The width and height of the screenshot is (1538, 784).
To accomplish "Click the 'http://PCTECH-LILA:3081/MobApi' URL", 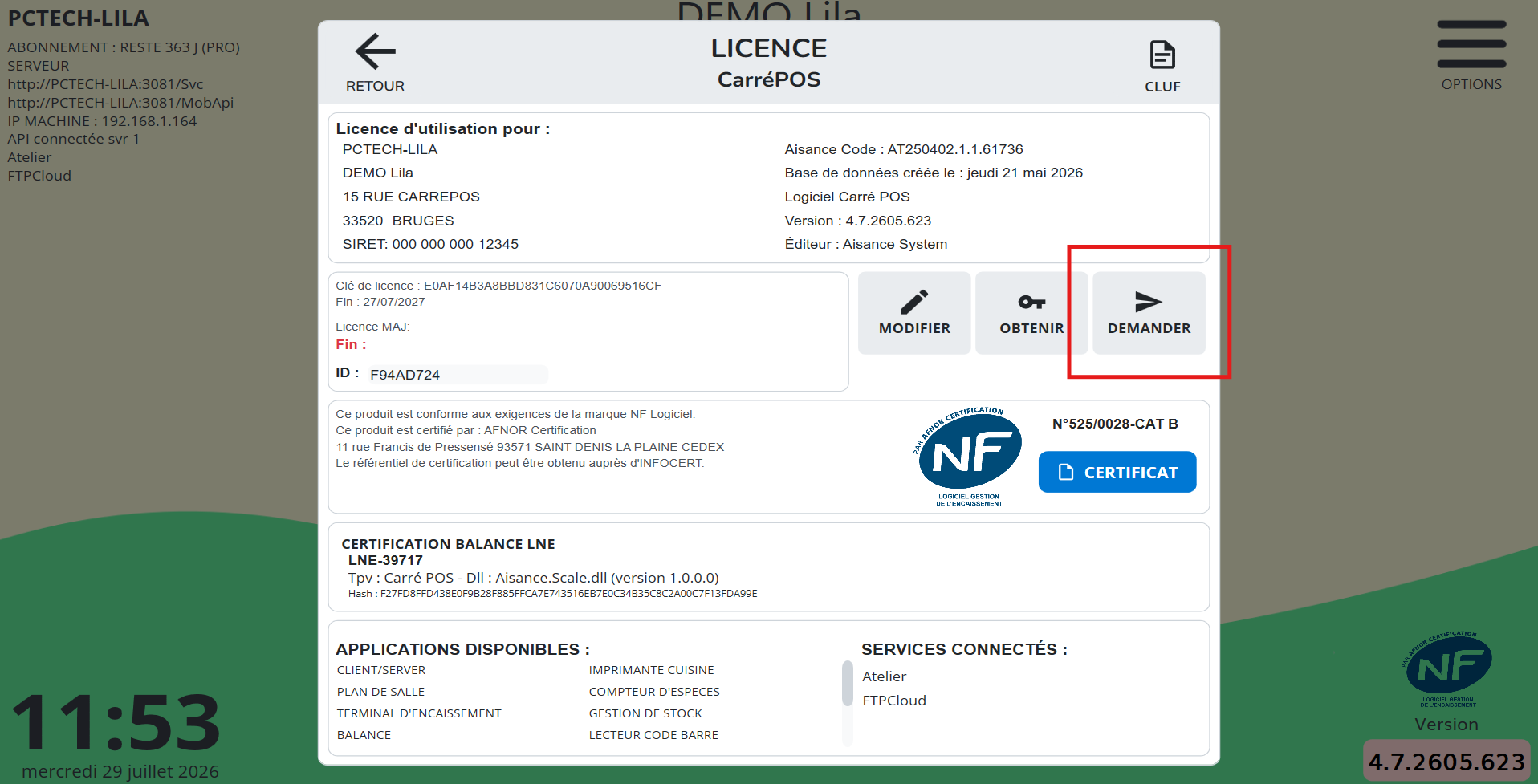I will click(120, 103).
